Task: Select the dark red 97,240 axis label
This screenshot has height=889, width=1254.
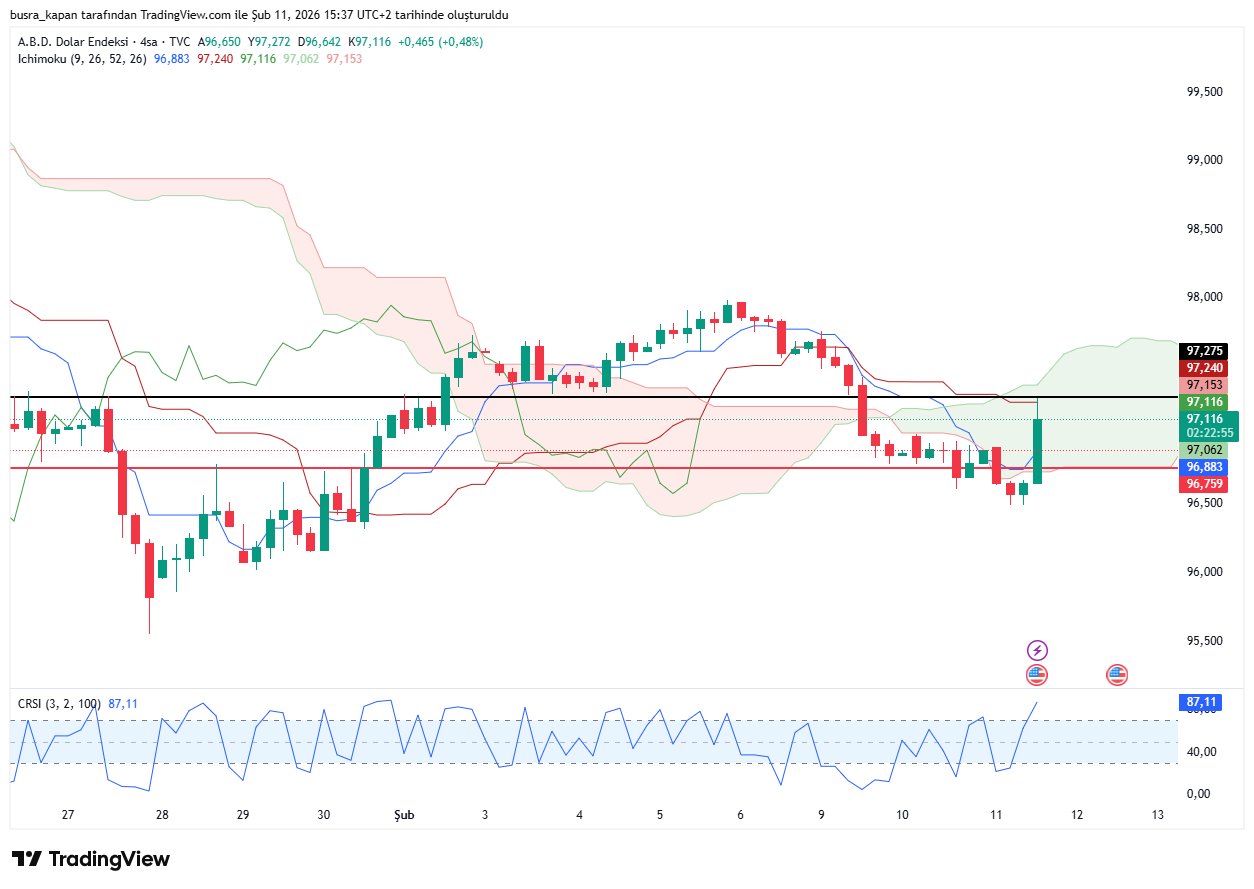Action: click(1204, 368)
